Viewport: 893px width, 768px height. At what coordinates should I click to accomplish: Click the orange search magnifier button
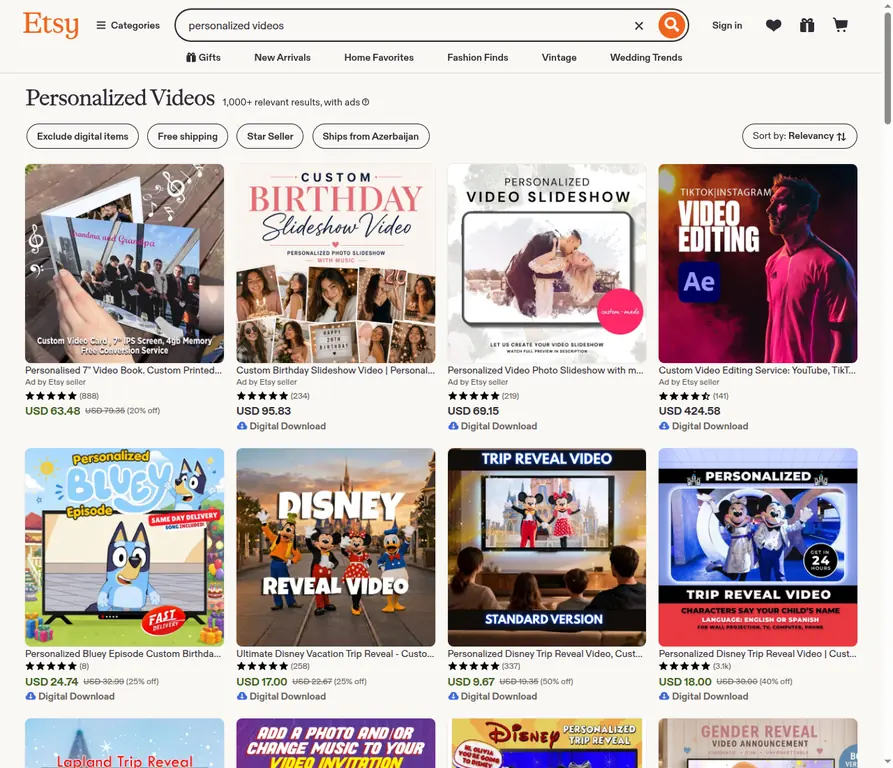(671, 25)
